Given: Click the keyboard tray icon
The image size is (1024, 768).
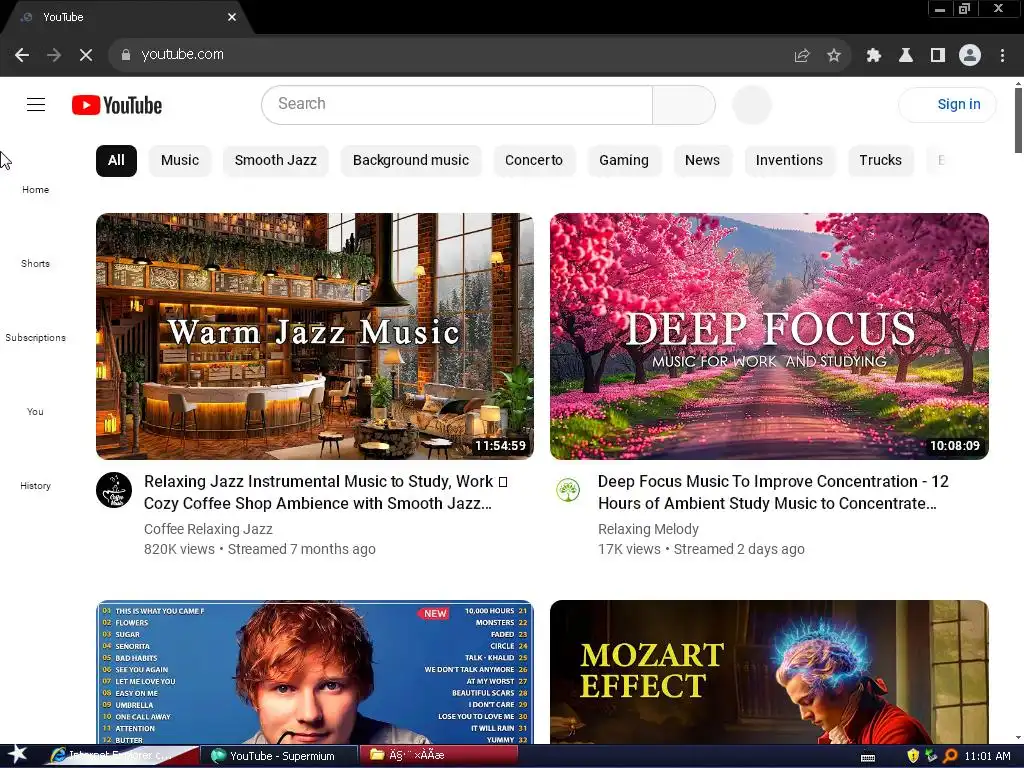Looking at the screenshot, I should [x=868, y=757].
